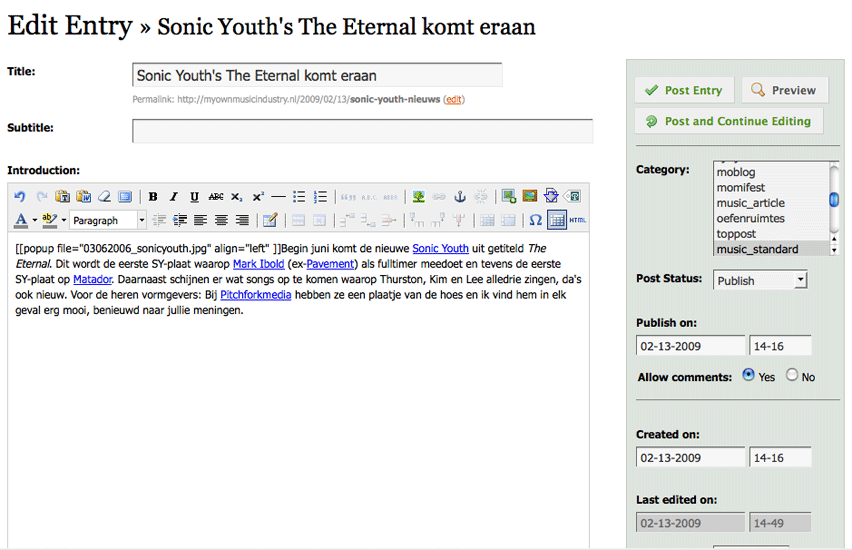Select music_standard in Category list

click(x=772, y=249)
